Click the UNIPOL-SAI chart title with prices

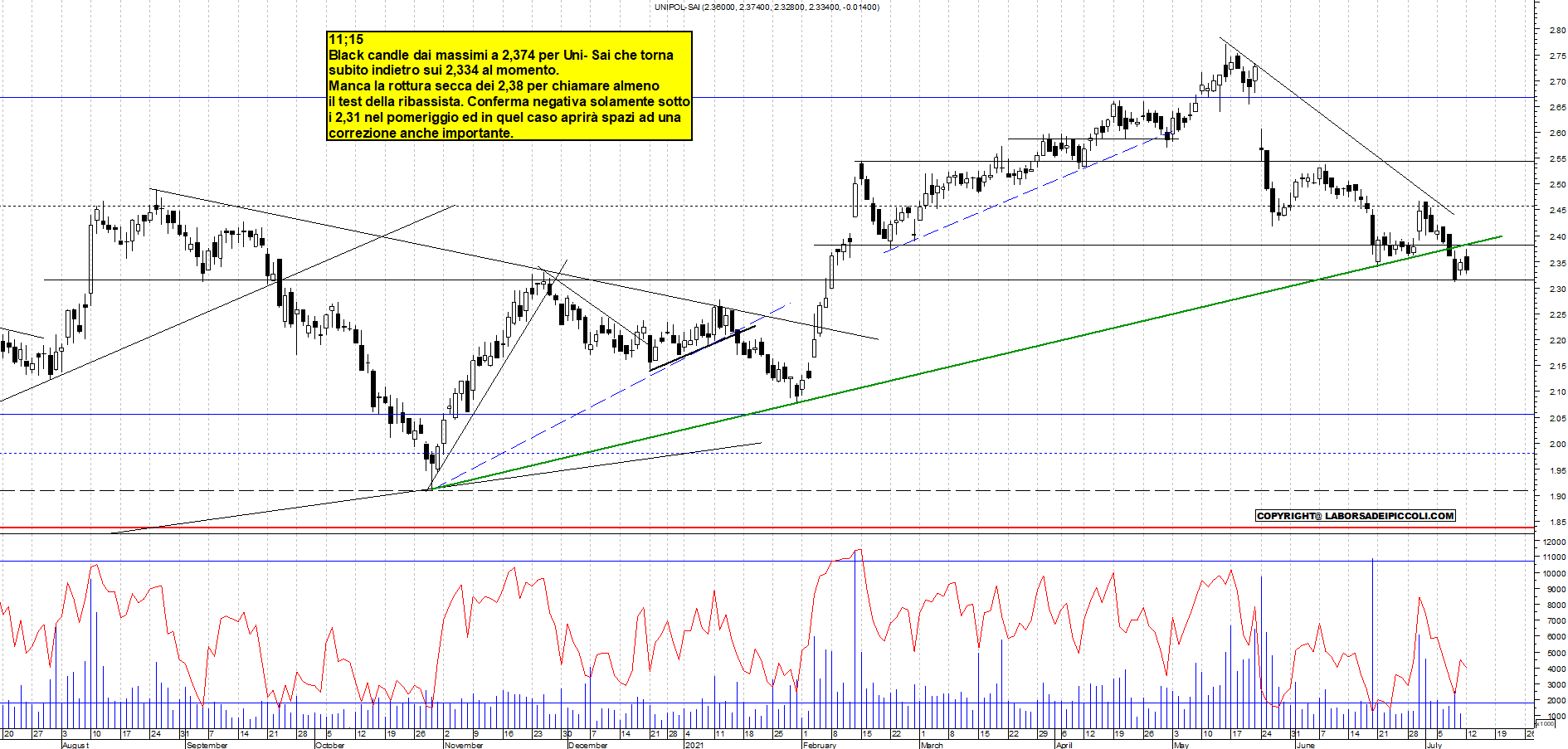[x=767, y=7]
